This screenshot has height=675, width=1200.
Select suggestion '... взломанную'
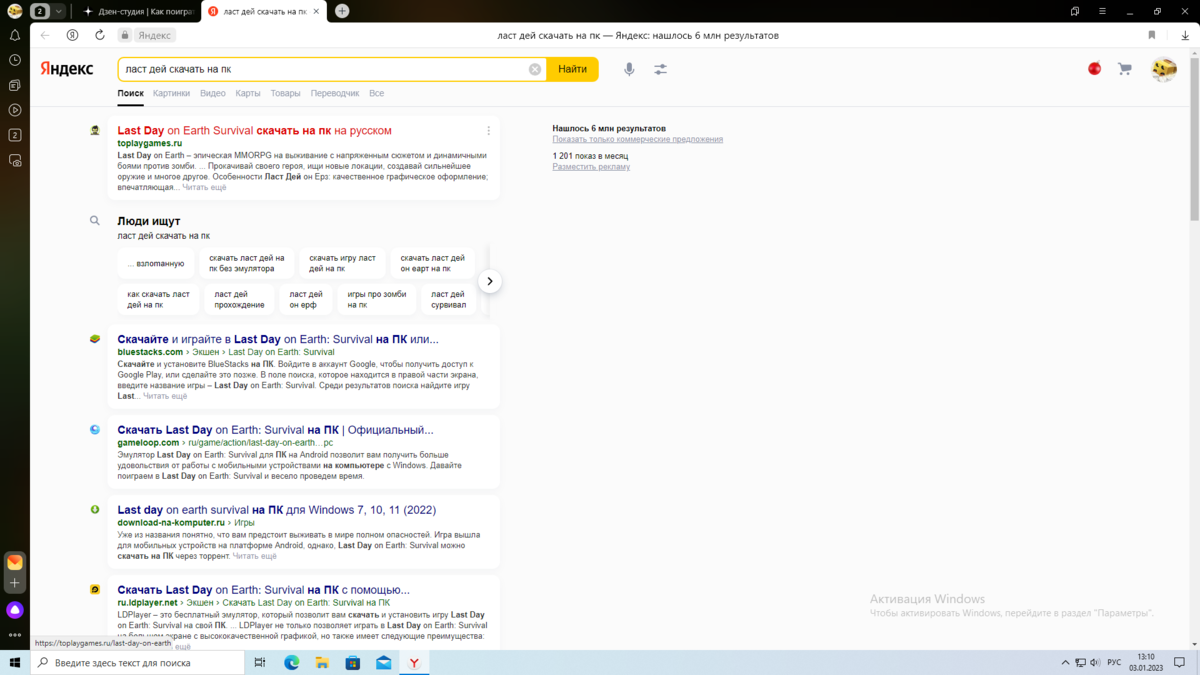[155, 263]
